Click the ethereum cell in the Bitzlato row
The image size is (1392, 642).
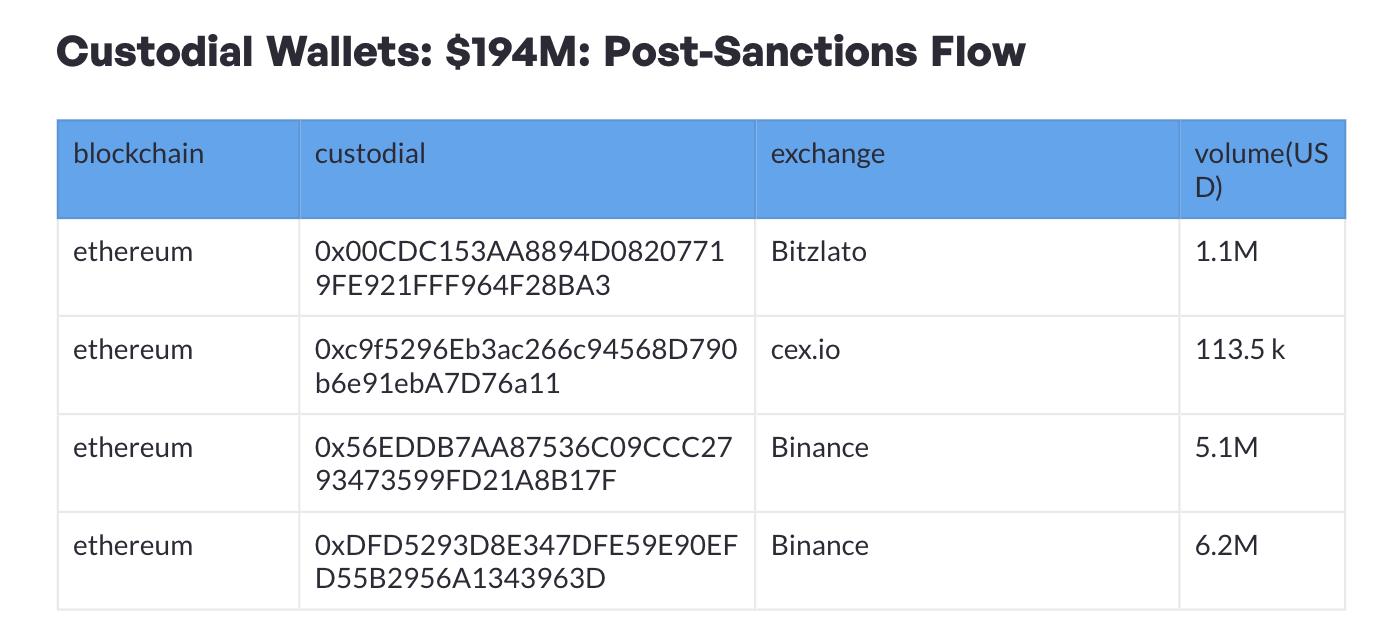[x=132, y=252]
